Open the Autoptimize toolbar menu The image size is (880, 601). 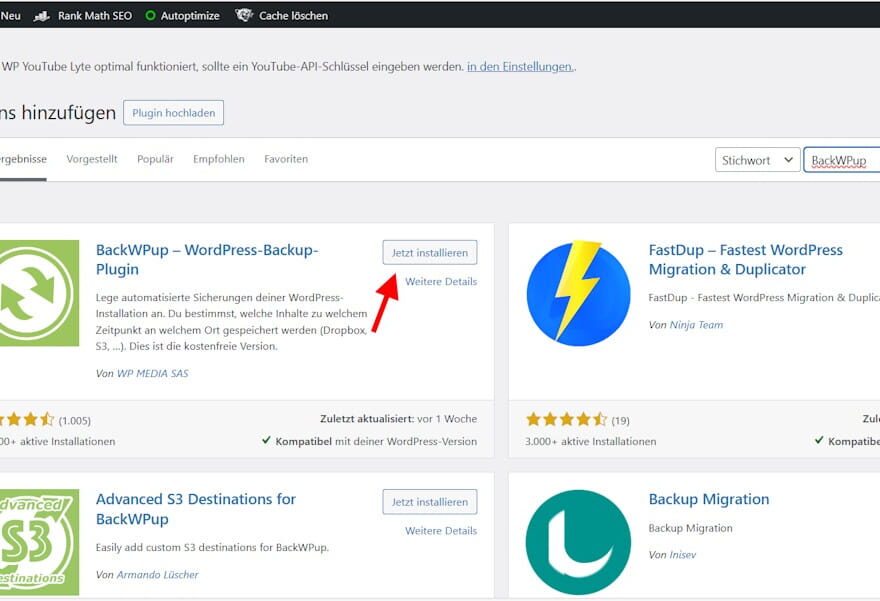click(x=182, y=16)
